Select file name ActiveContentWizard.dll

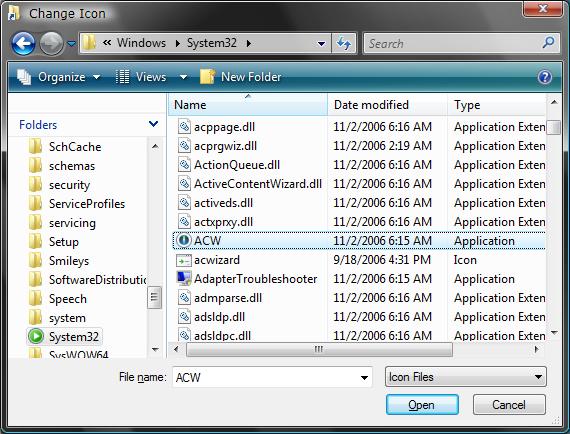click(x=258, y=184)
